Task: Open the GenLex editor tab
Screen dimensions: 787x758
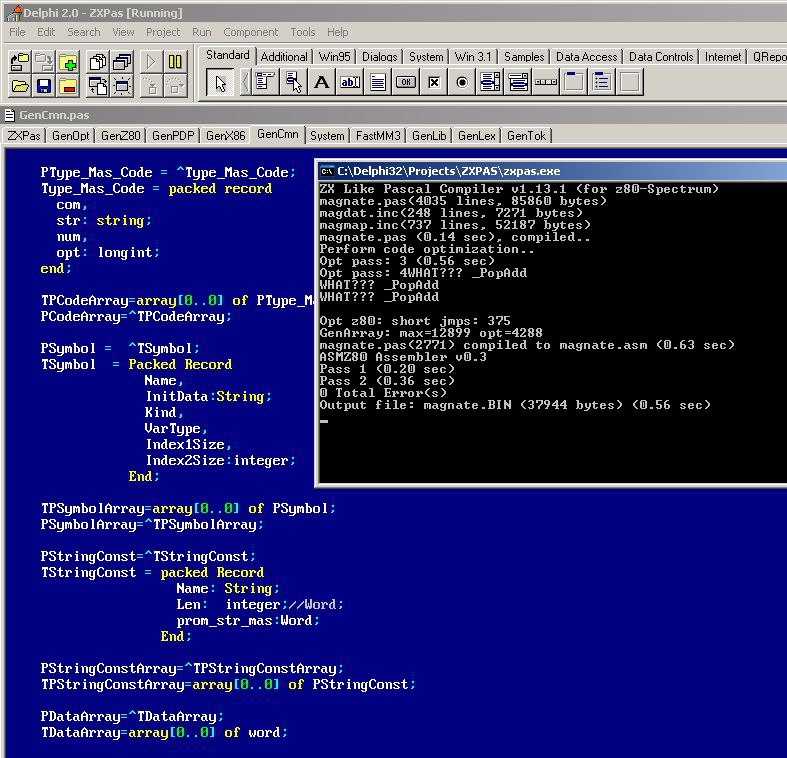Action: (x=477, y=136)
